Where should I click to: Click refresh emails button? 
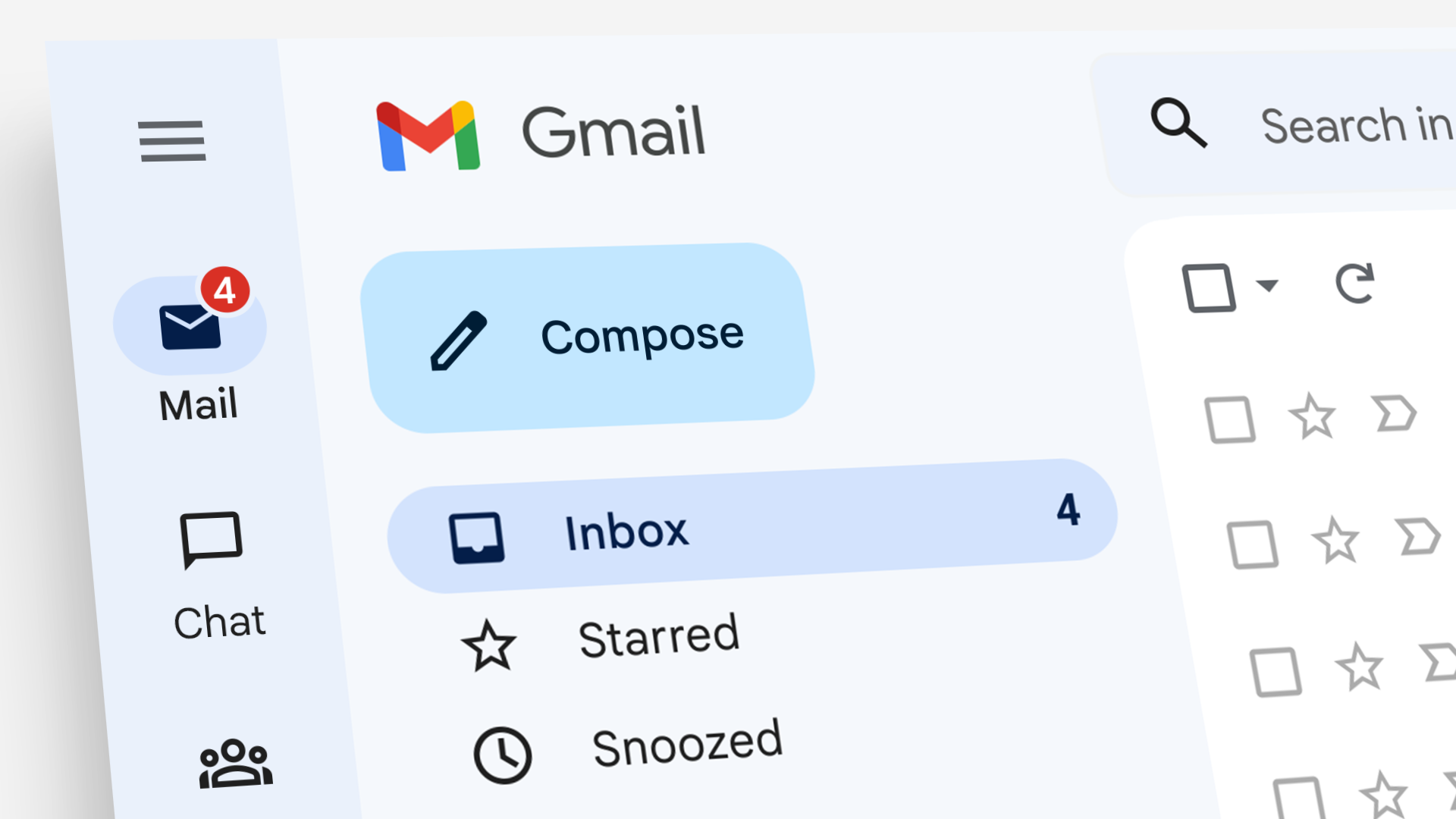[x=1357, y=285]
